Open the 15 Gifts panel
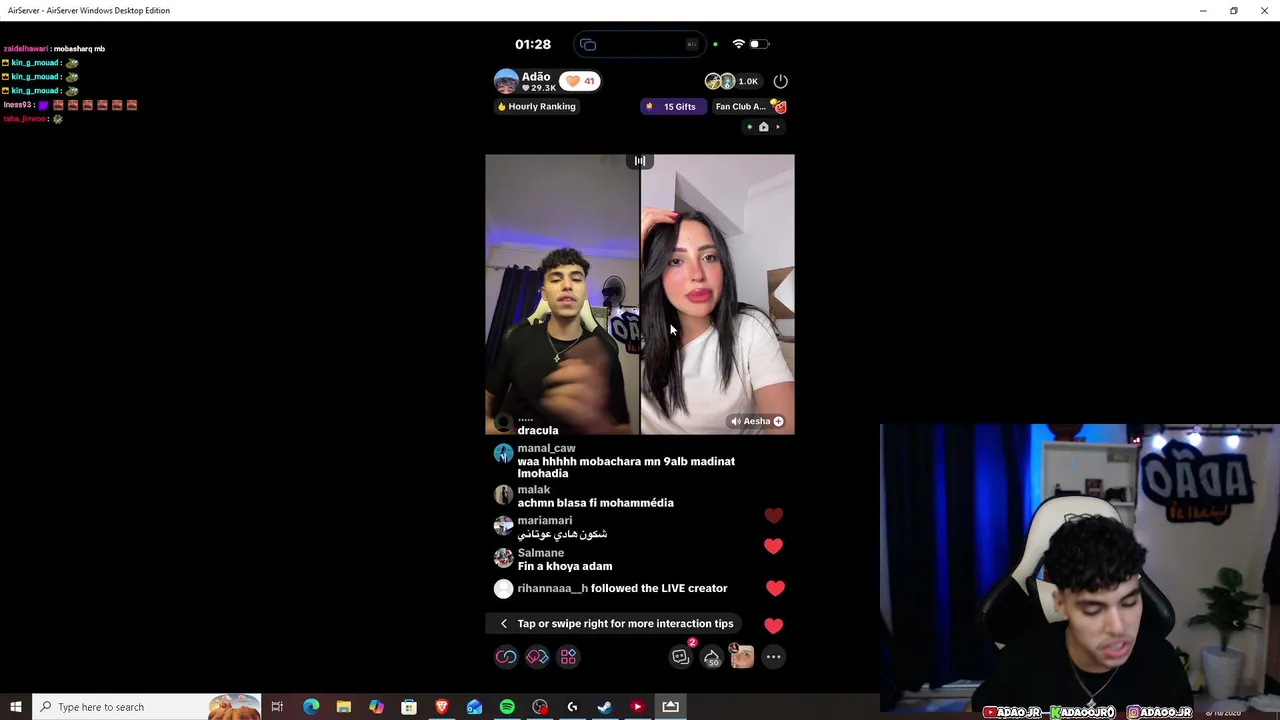1280x720 pixels. 671,106
